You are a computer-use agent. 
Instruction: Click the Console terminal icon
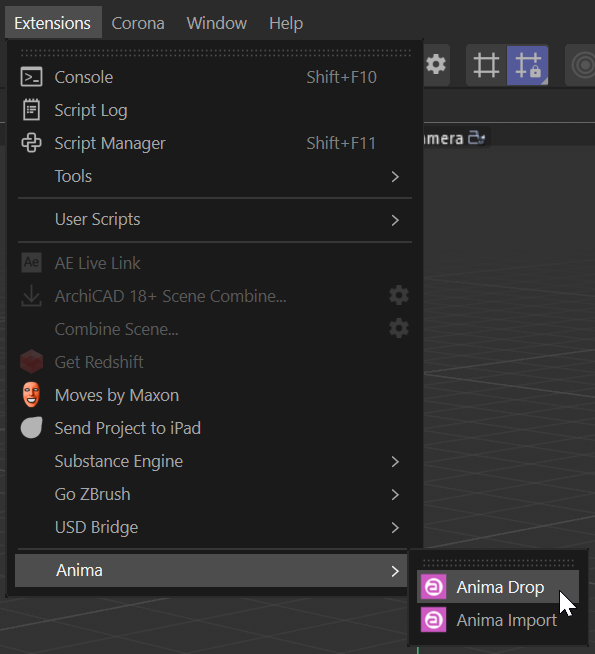pyautogui.click(x=31, y=77)
